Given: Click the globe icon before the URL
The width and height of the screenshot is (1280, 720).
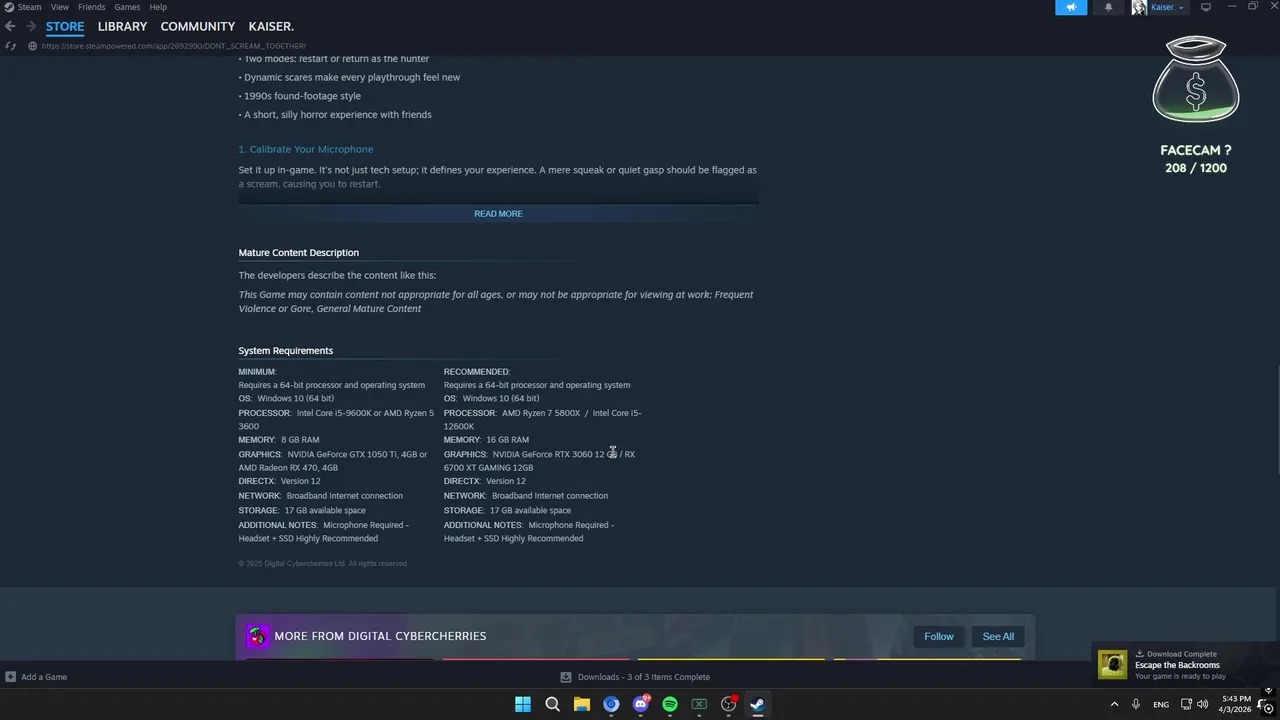Looking at the screenshot, I should tap(32, 46).
